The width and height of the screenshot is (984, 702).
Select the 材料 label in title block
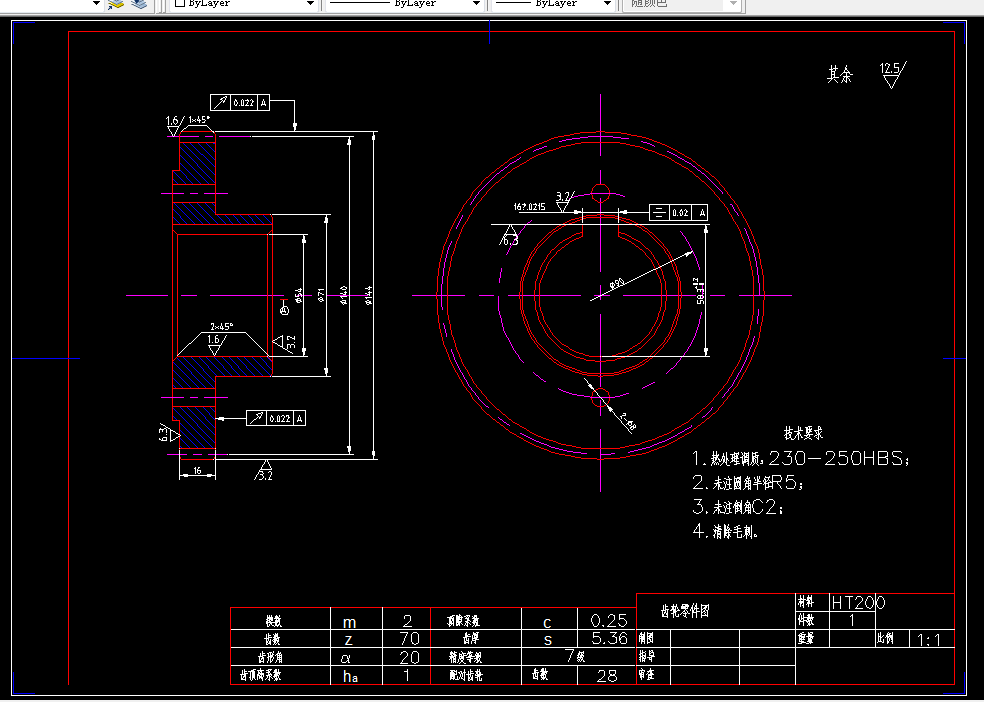click(x=806, y=602)
